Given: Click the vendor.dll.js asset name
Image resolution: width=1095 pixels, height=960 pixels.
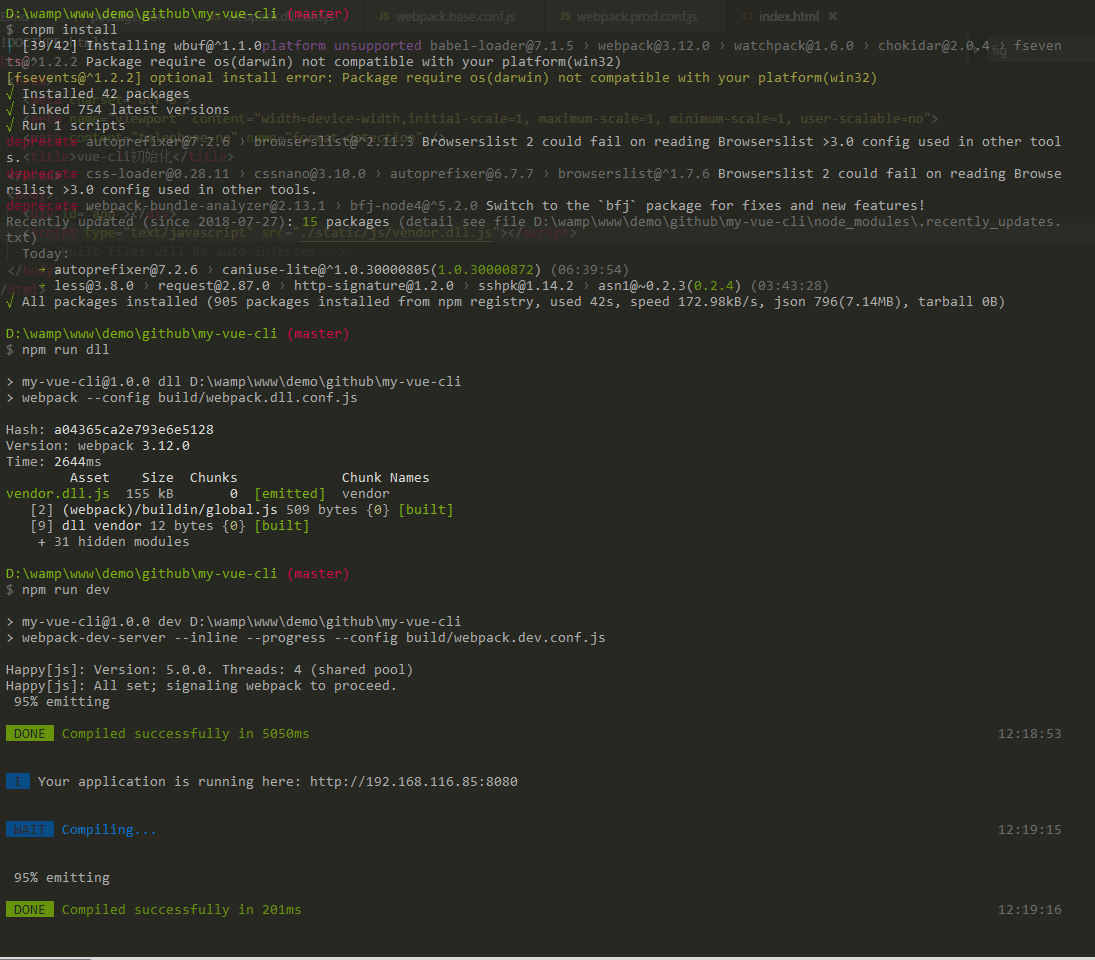Looking at the screenshot, I should [x=57, y=494].
